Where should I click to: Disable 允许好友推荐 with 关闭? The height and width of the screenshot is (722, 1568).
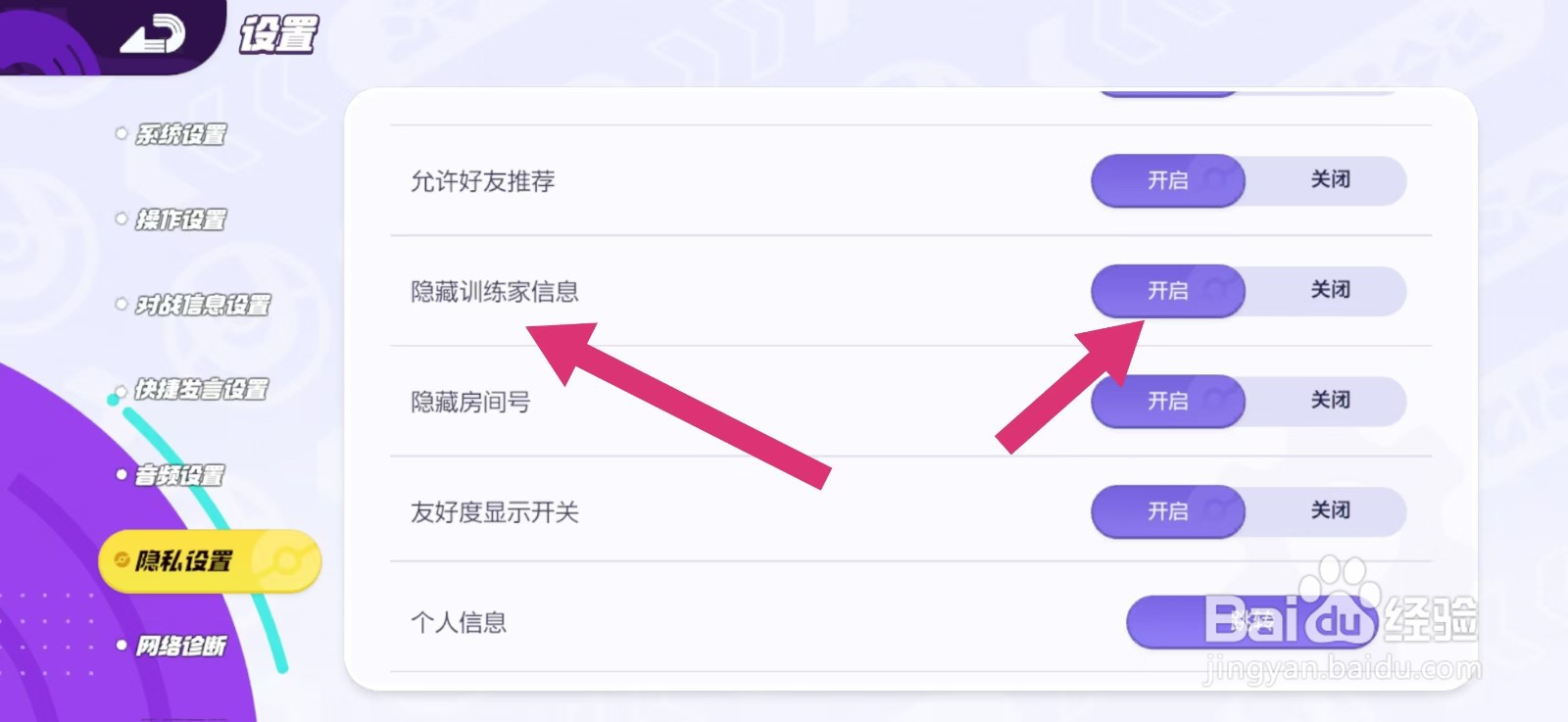(x=1330, y=180)
